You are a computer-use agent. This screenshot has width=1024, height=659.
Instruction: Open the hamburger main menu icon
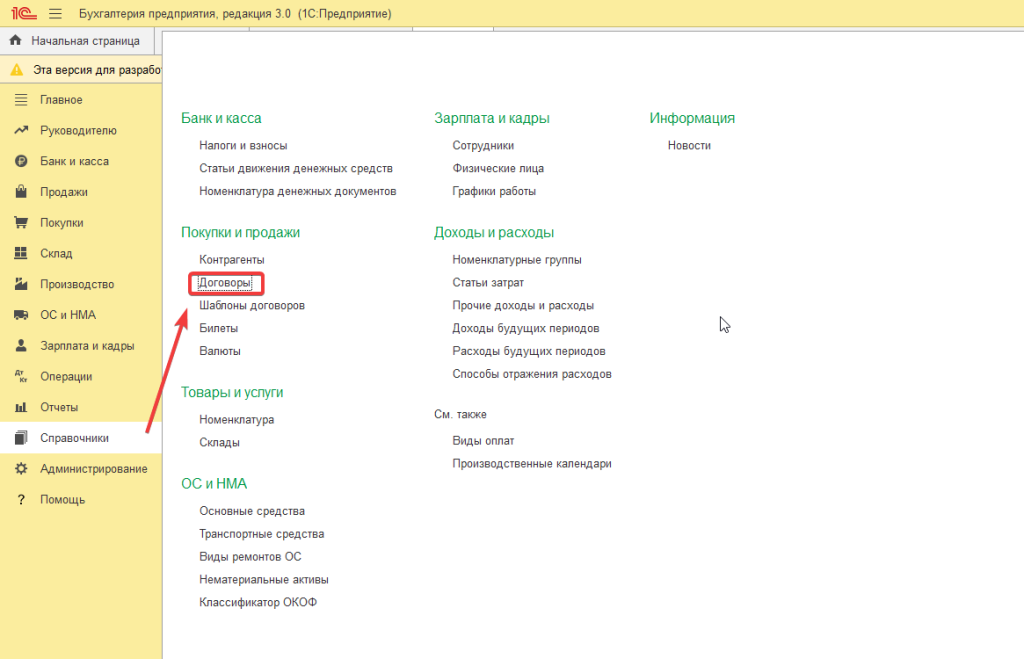coord(55,14)
